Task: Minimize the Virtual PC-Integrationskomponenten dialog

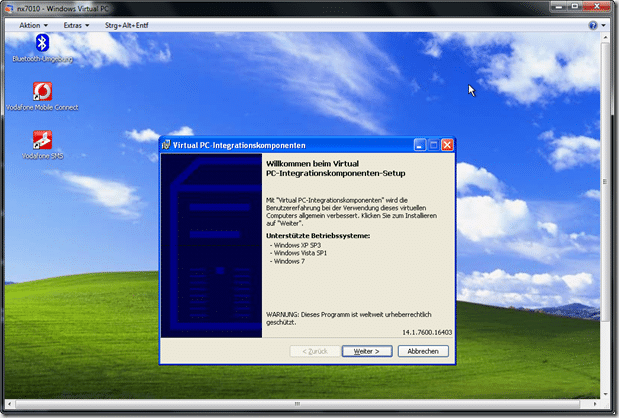Action: tap(420, 145)
